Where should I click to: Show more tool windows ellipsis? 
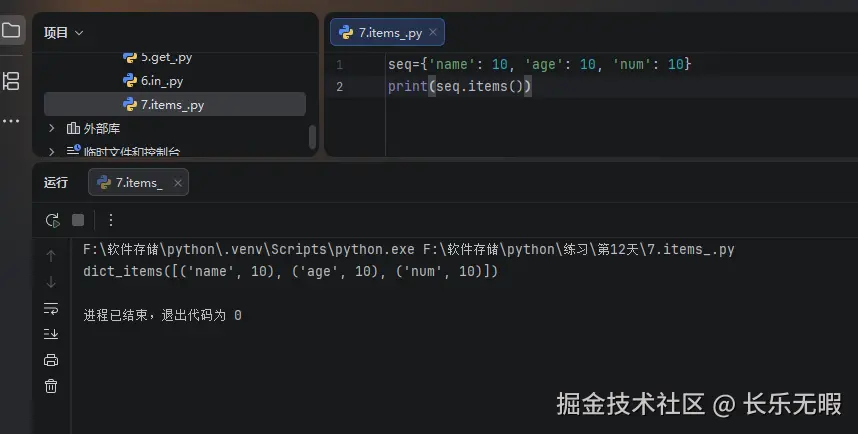(x=11, y=121)
